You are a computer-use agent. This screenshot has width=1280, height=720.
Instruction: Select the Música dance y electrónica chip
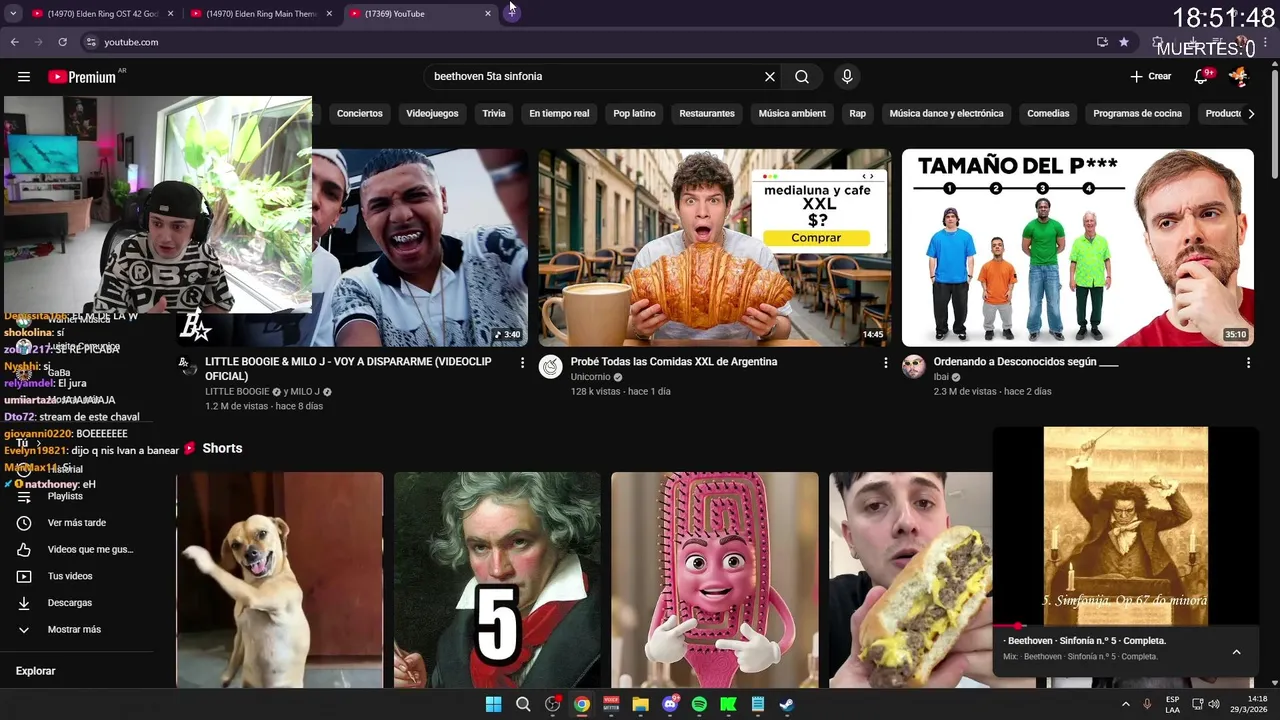(946, 114)
